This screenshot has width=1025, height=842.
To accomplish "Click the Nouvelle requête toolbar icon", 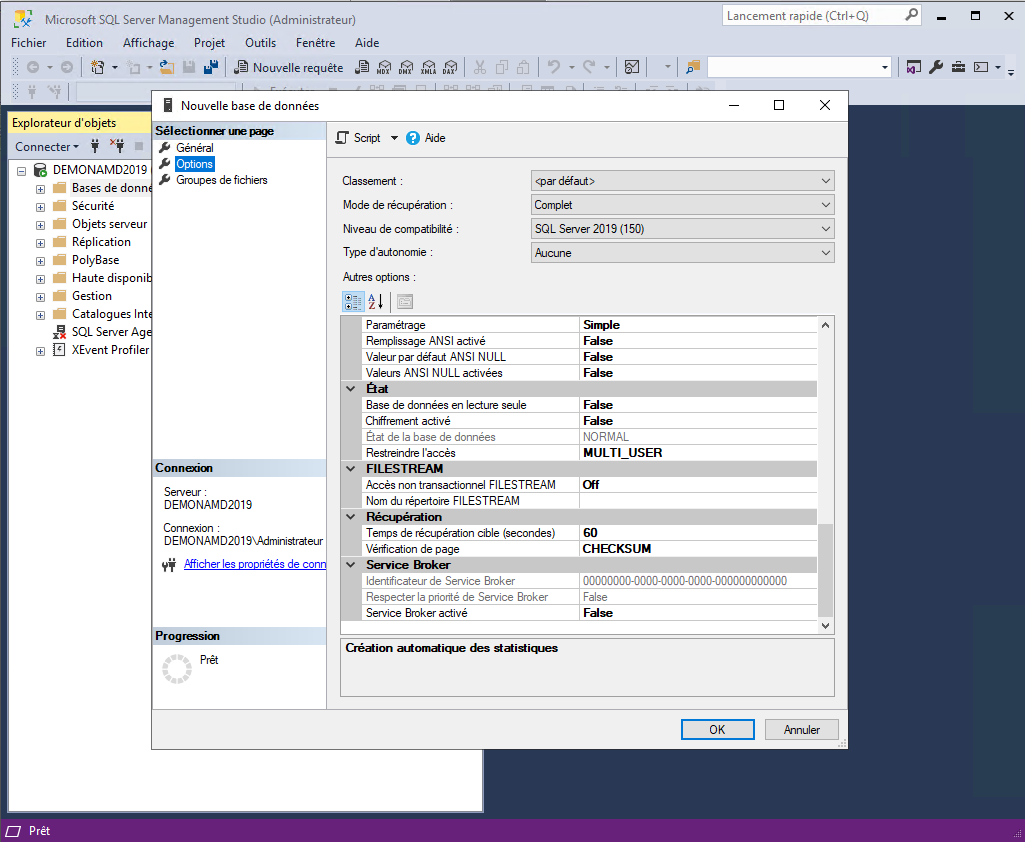I will tap(241, 68).
